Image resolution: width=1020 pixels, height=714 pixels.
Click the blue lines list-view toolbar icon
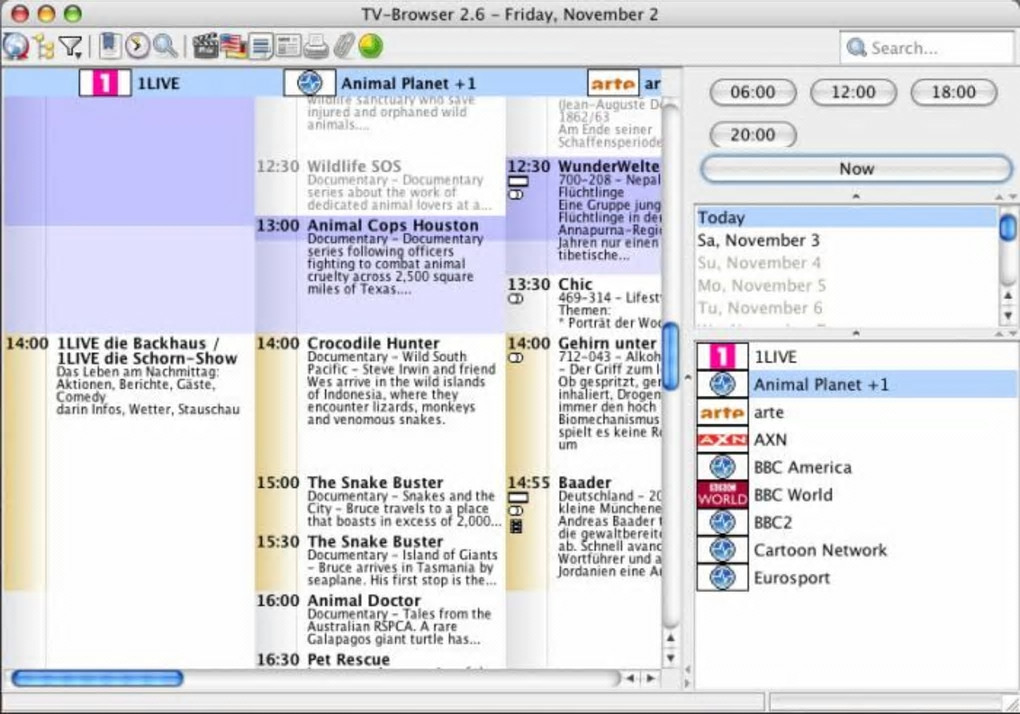tap(261, 47)
